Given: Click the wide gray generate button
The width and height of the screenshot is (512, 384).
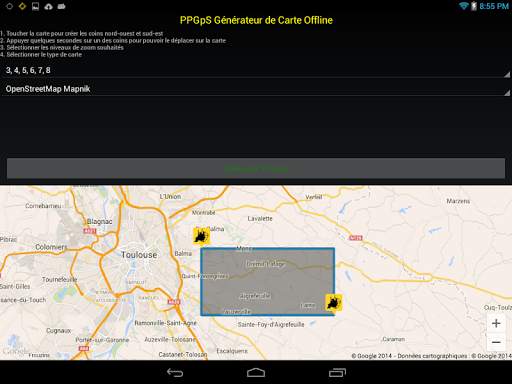Looking at the screenshot, I should [256, 169].
